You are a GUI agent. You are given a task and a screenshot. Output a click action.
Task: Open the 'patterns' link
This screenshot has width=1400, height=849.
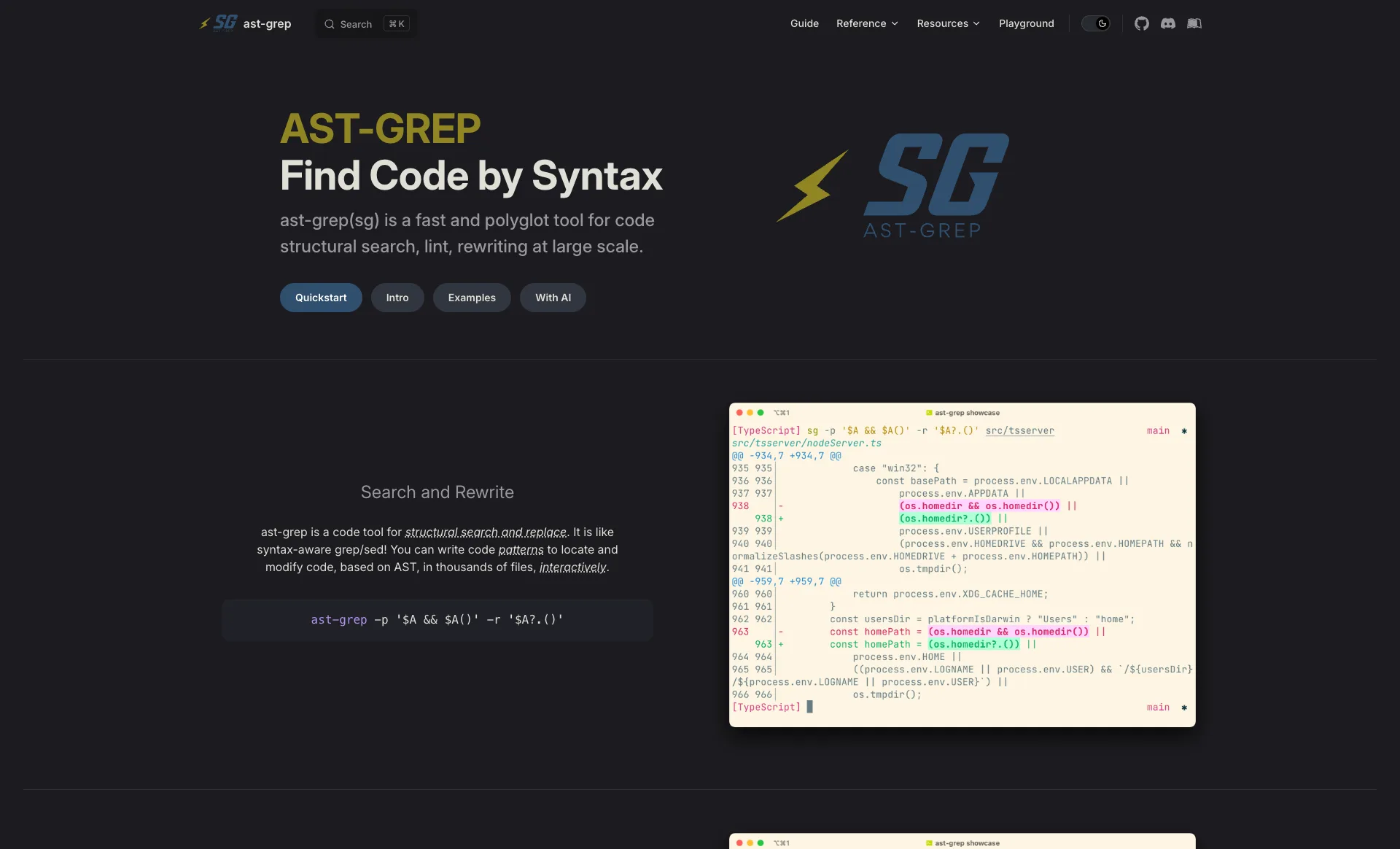[x=521, y=549]
